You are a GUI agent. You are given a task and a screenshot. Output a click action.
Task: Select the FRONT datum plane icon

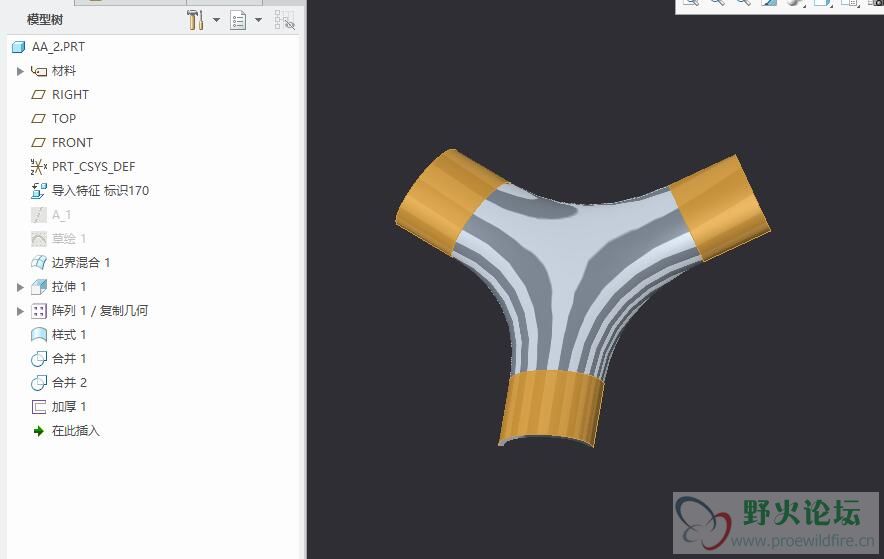click(38, 143)
